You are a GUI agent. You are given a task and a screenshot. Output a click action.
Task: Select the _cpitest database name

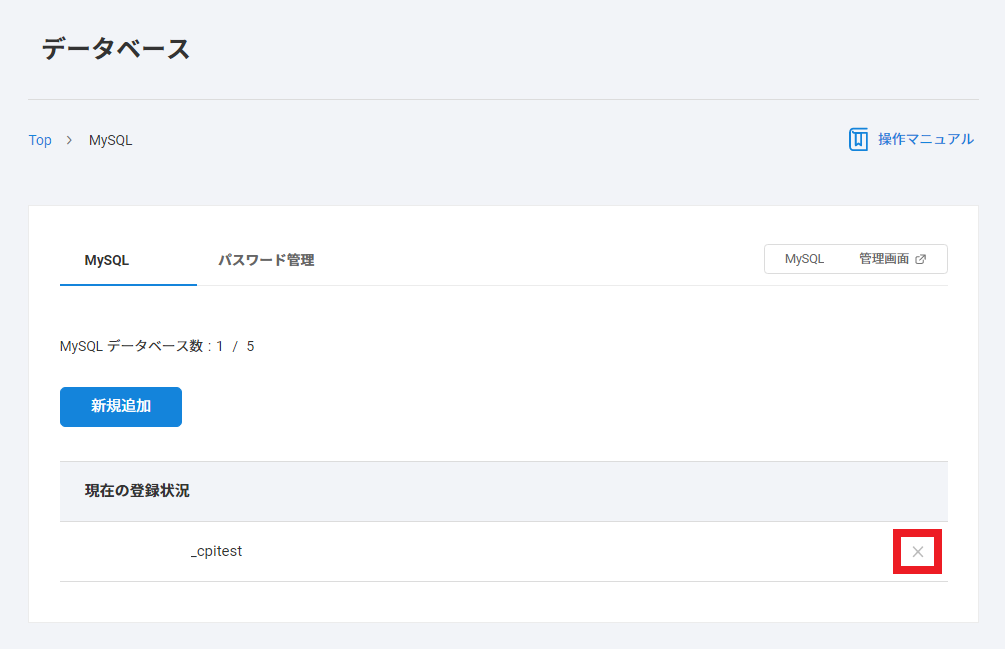click(216, 551)
